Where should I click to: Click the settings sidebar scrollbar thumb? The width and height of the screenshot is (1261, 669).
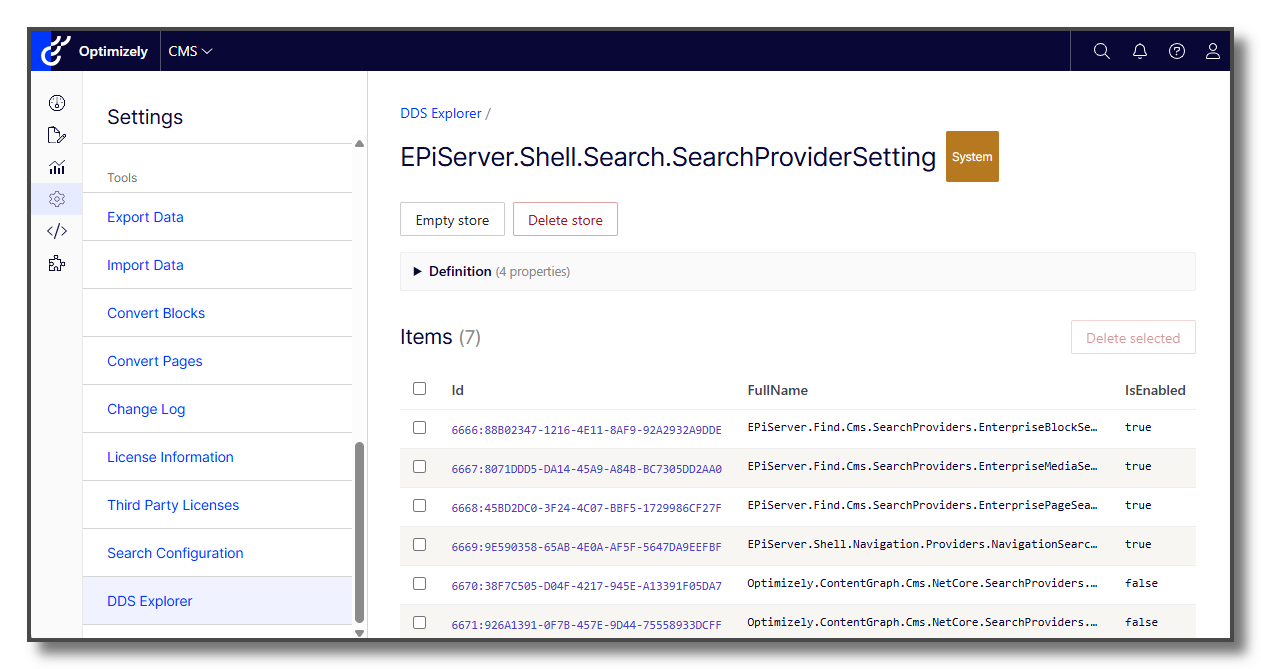tap(360, 532)
